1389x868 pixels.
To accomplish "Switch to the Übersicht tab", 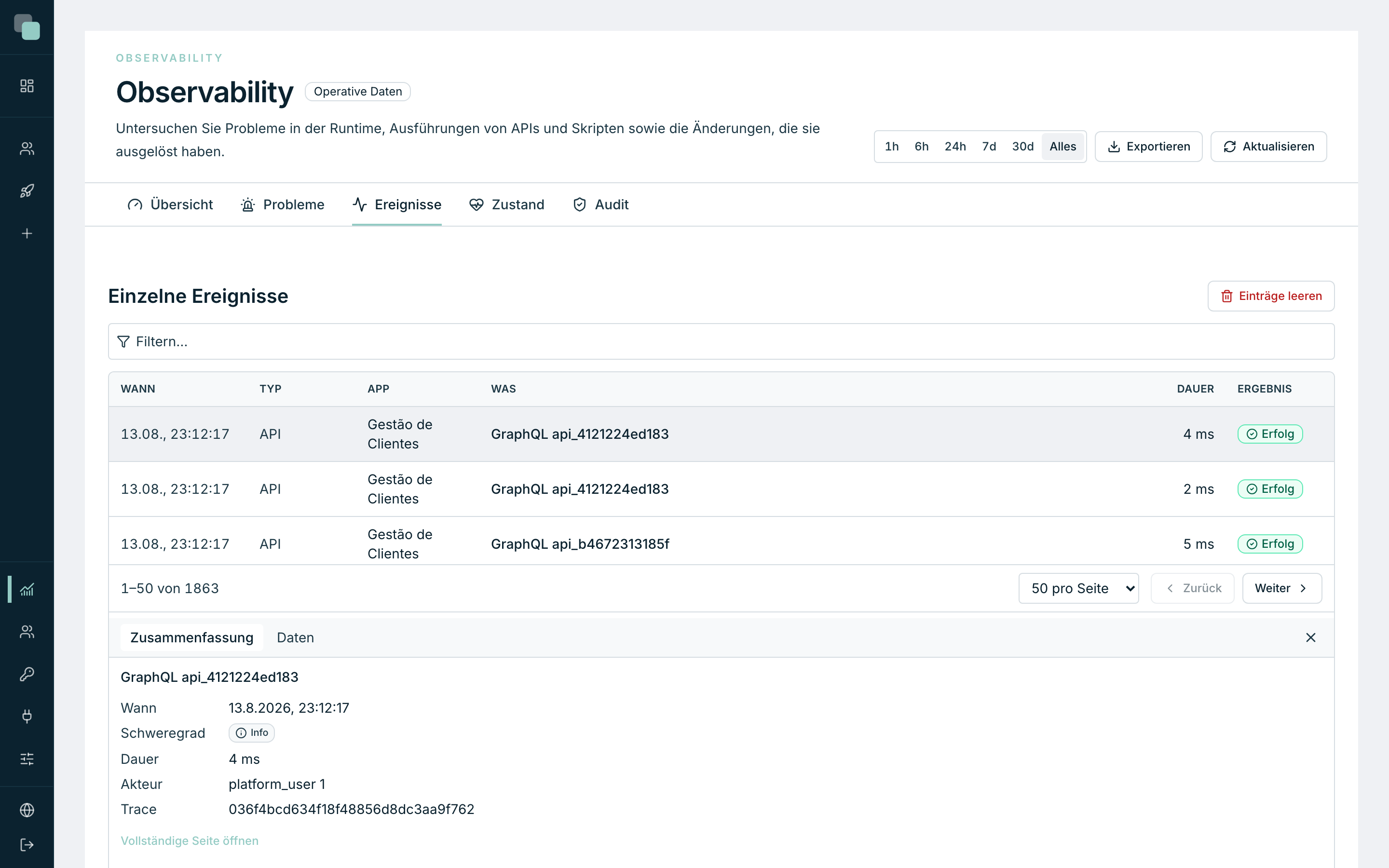I will click(x=170, y=204).
